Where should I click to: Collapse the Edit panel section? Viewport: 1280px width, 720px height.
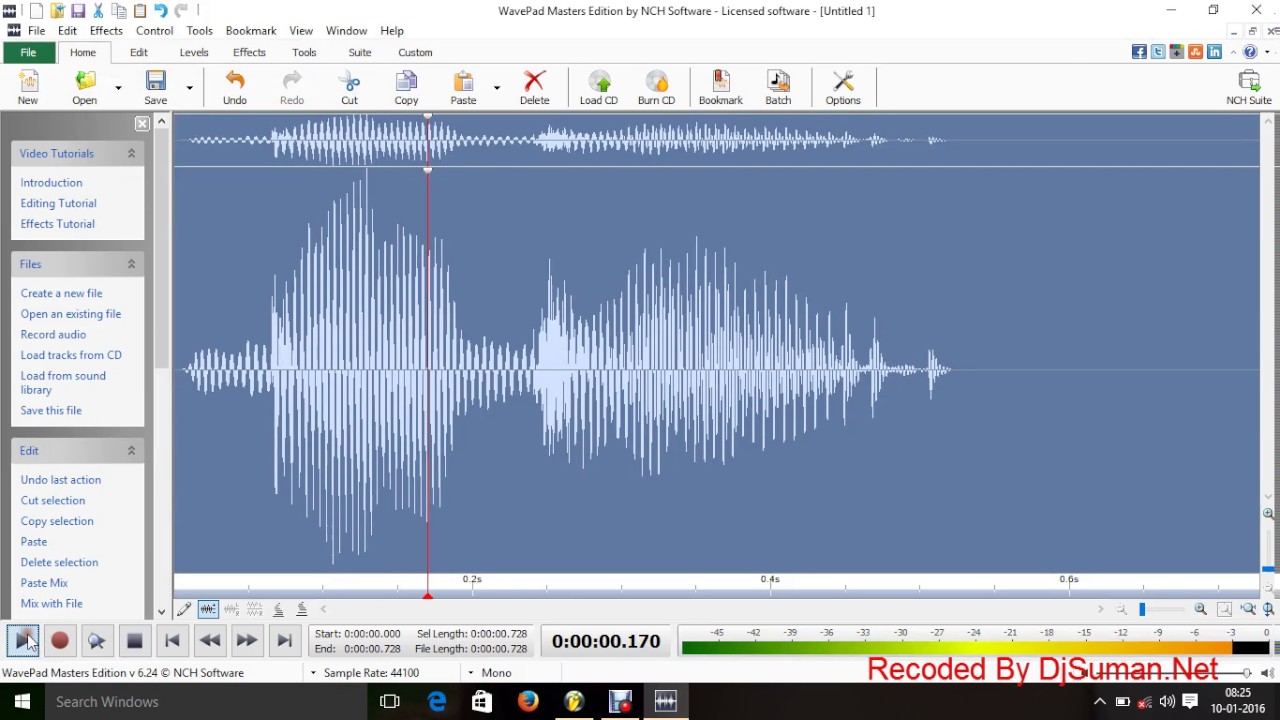(131, 451)
